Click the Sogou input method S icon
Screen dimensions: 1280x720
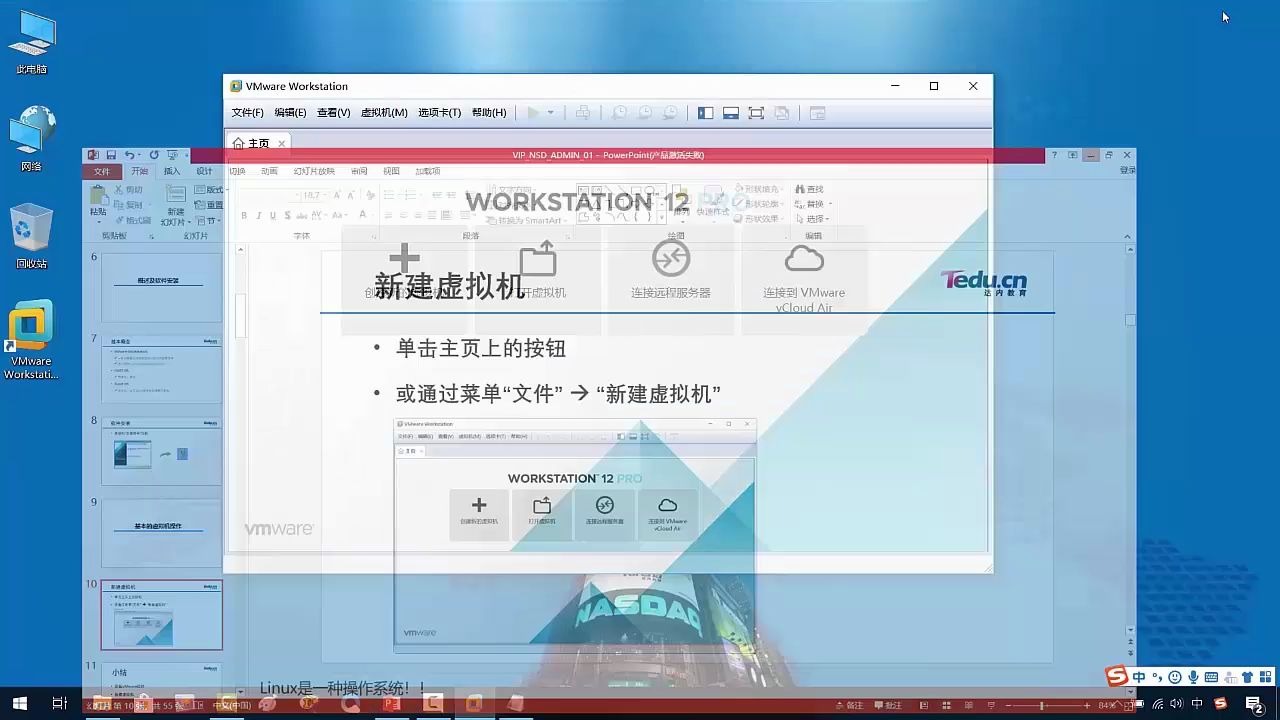coord(1117,677)
